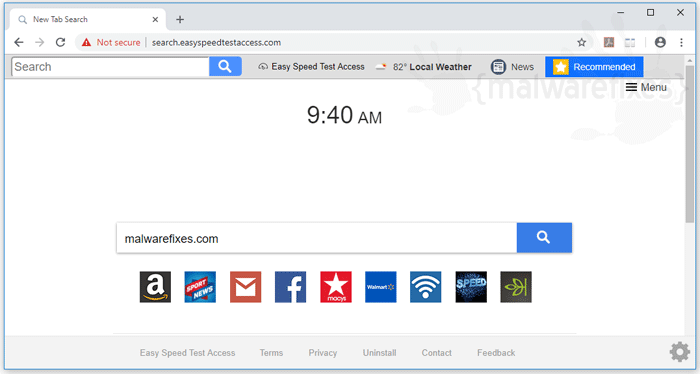Click the search box containing malwarefixes.com
Viewport: 700px width, 374px height.
click(317, 238)
